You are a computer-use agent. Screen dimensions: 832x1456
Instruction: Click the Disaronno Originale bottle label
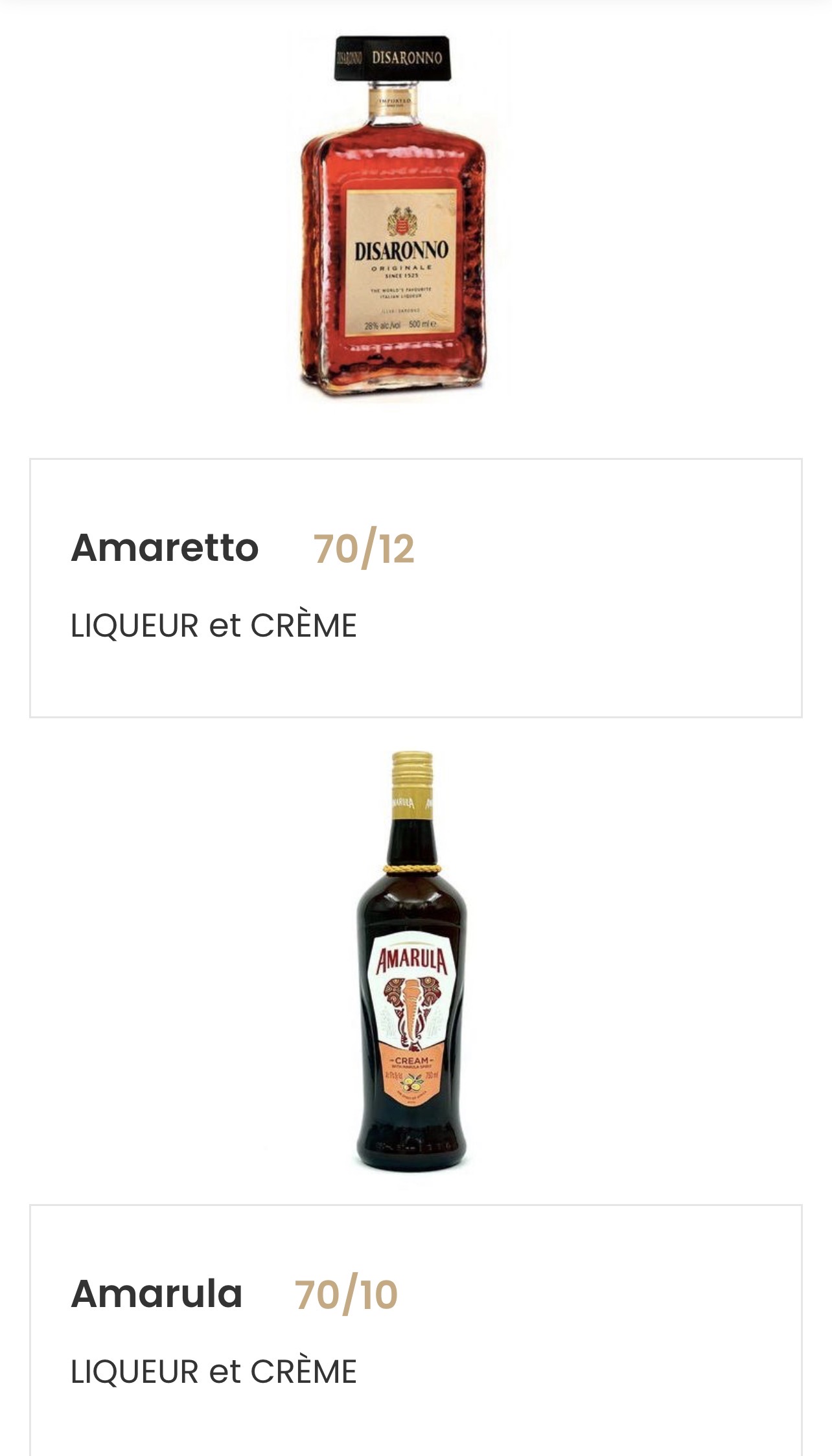coord(400,263)
